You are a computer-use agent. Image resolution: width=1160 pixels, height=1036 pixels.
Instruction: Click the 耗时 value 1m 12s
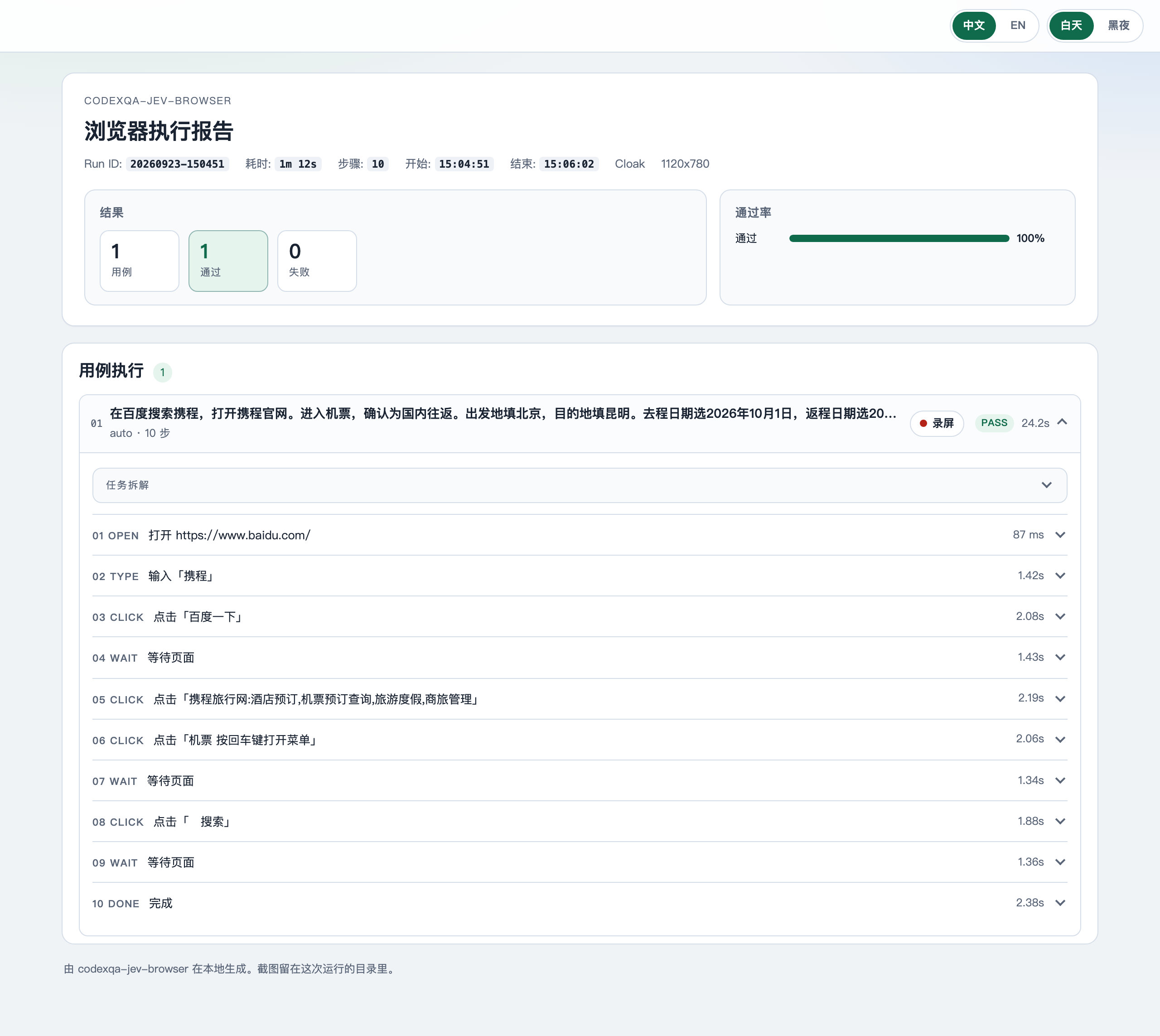[298, 164]
